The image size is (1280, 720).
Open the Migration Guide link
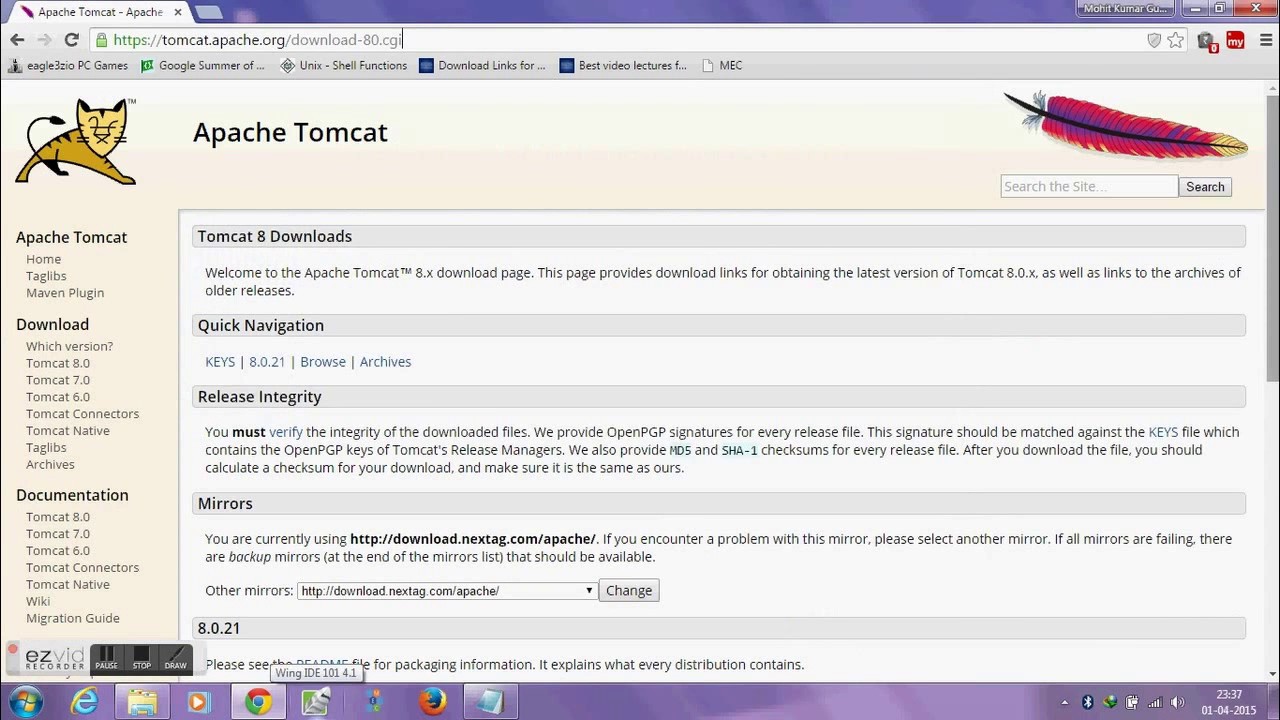point(73,618)
